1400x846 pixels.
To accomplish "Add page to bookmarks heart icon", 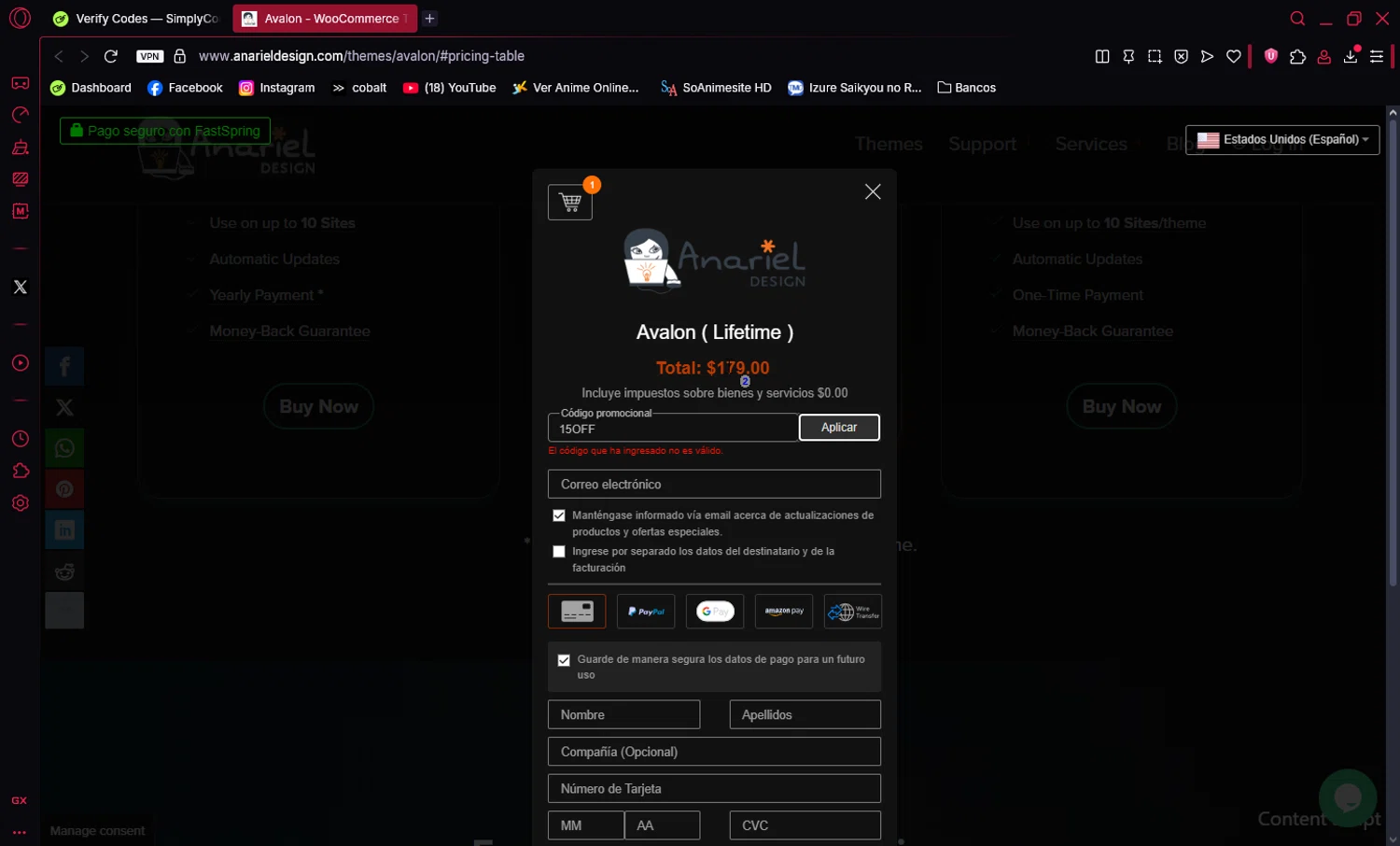I will pyautogui.click(x=1234, y=56).
